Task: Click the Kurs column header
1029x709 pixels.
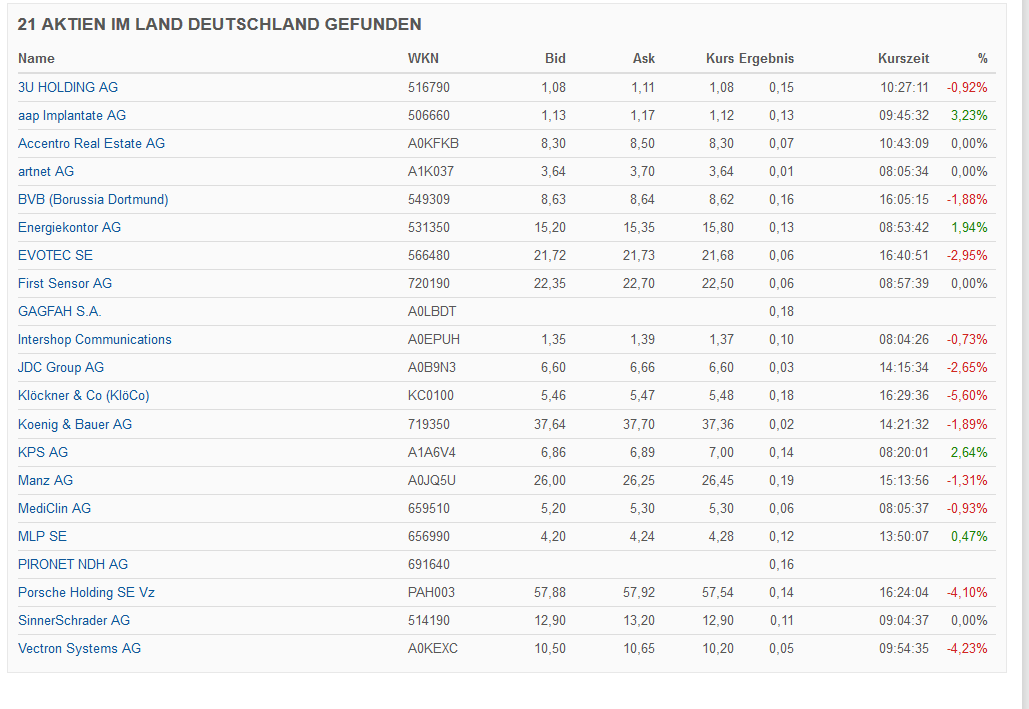Action: 720,58
